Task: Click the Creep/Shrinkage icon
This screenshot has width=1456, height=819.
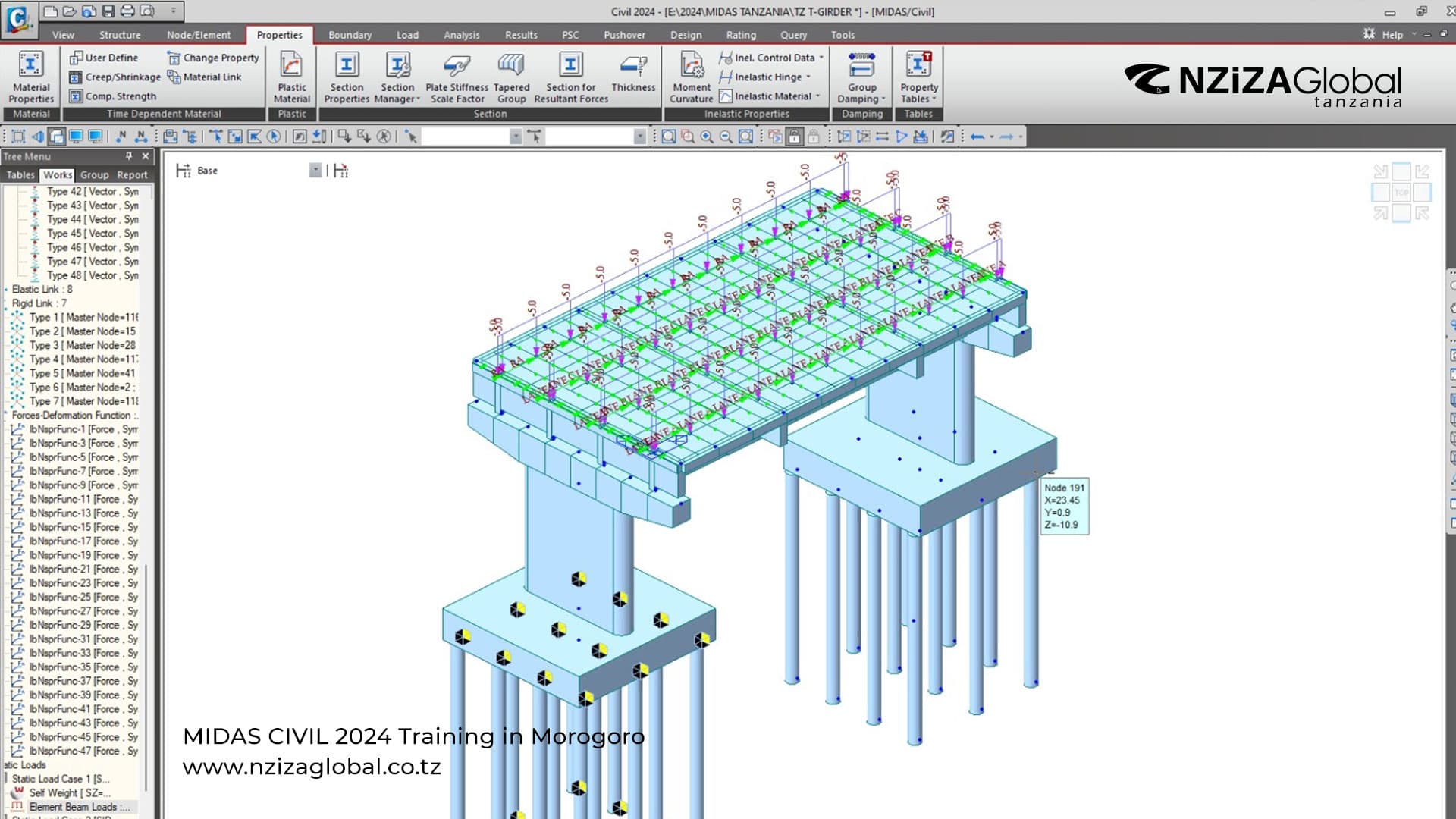Action: 76,77
